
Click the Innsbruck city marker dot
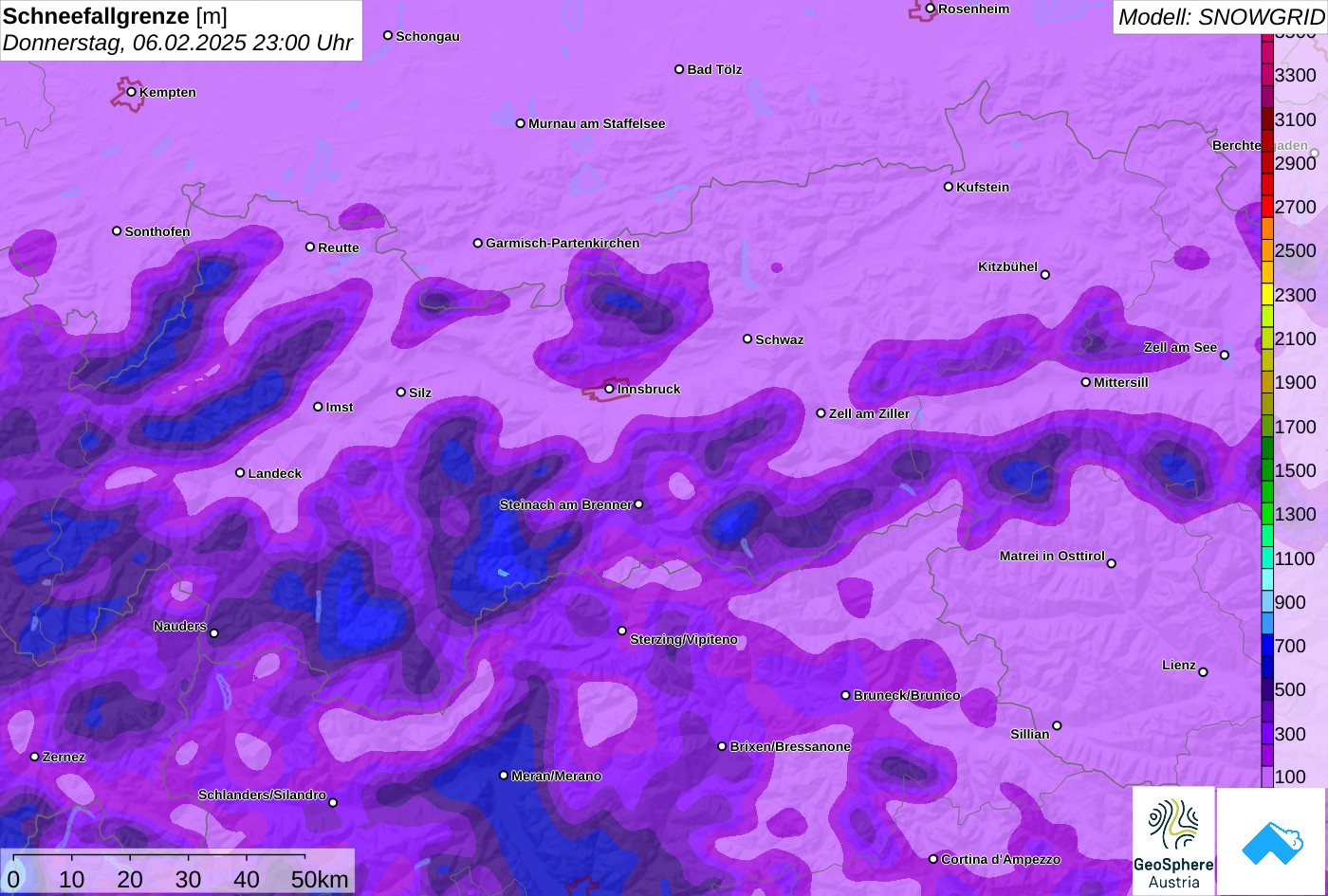click(609, 389)
